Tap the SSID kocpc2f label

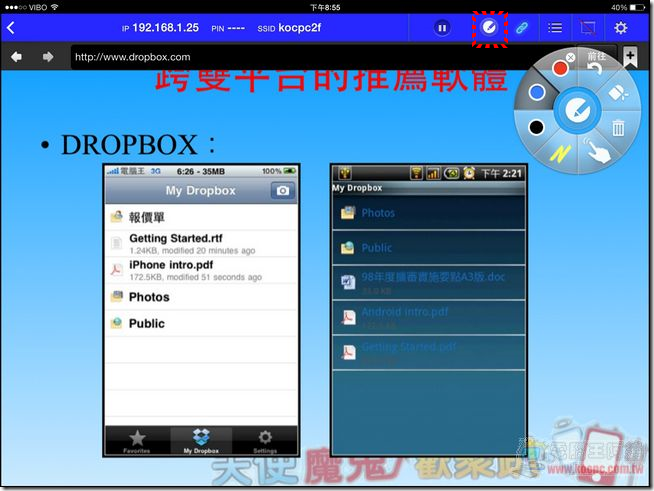click(x=289, y=28)
